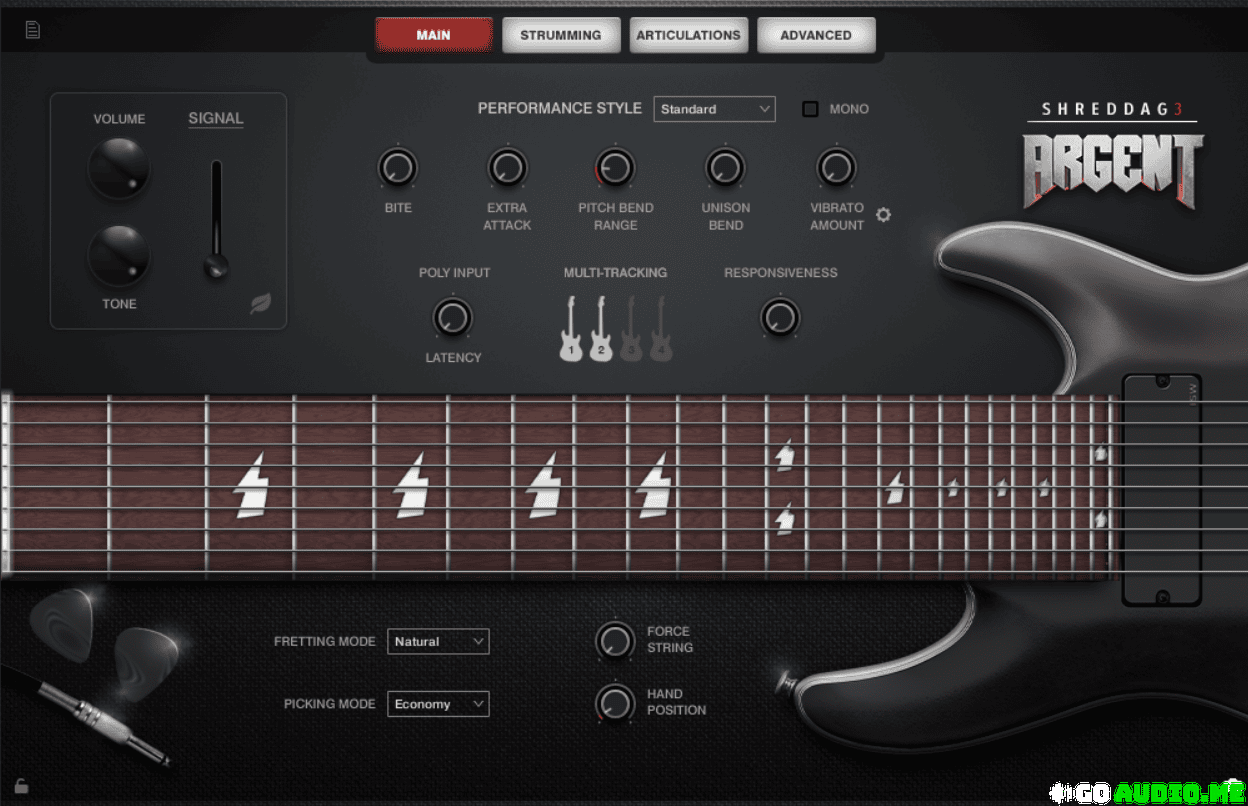Screen dimensions: 1248x806
Task: Click the leaf icon in signal panel
Action: tap(260, 304)
